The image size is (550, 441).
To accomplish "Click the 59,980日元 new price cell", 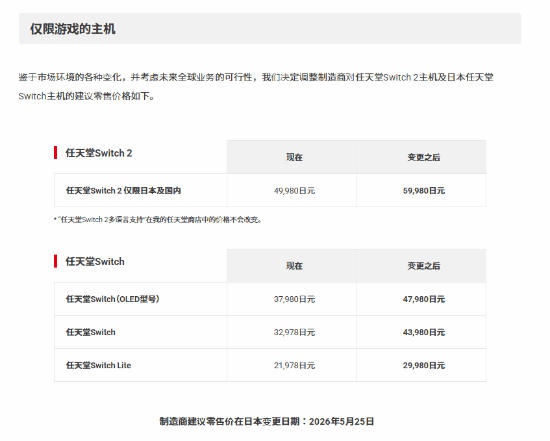I will [424, 191].
